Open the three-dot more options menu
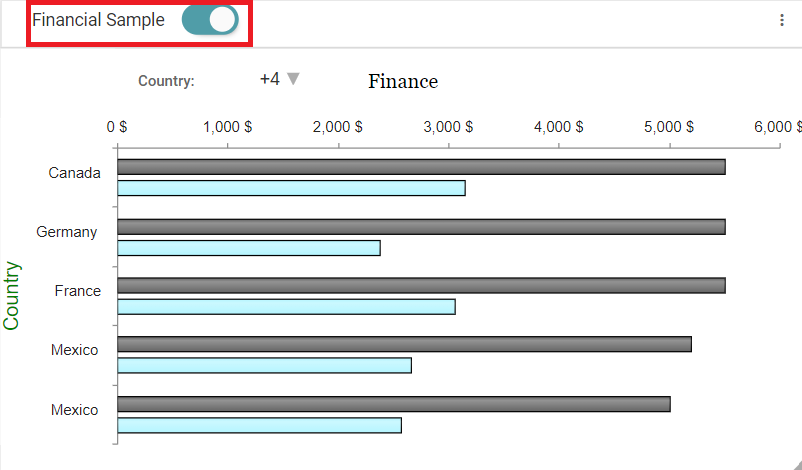The width and height of the screenshot is (802, 470). 782,20
